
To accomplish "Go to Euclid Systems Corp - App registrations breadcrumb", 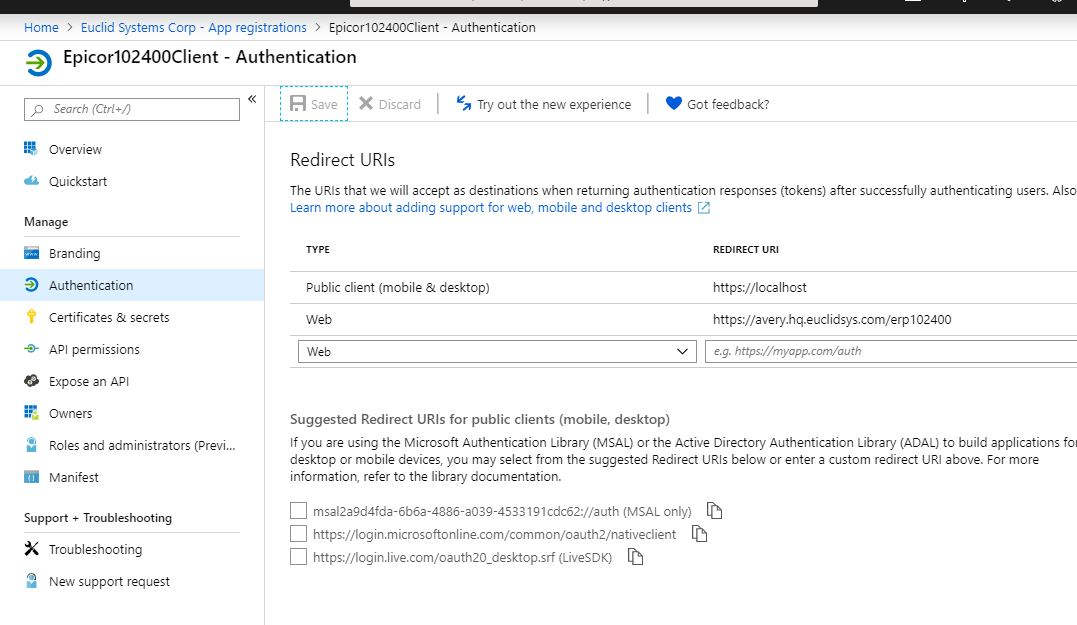I will coord(194,27).
